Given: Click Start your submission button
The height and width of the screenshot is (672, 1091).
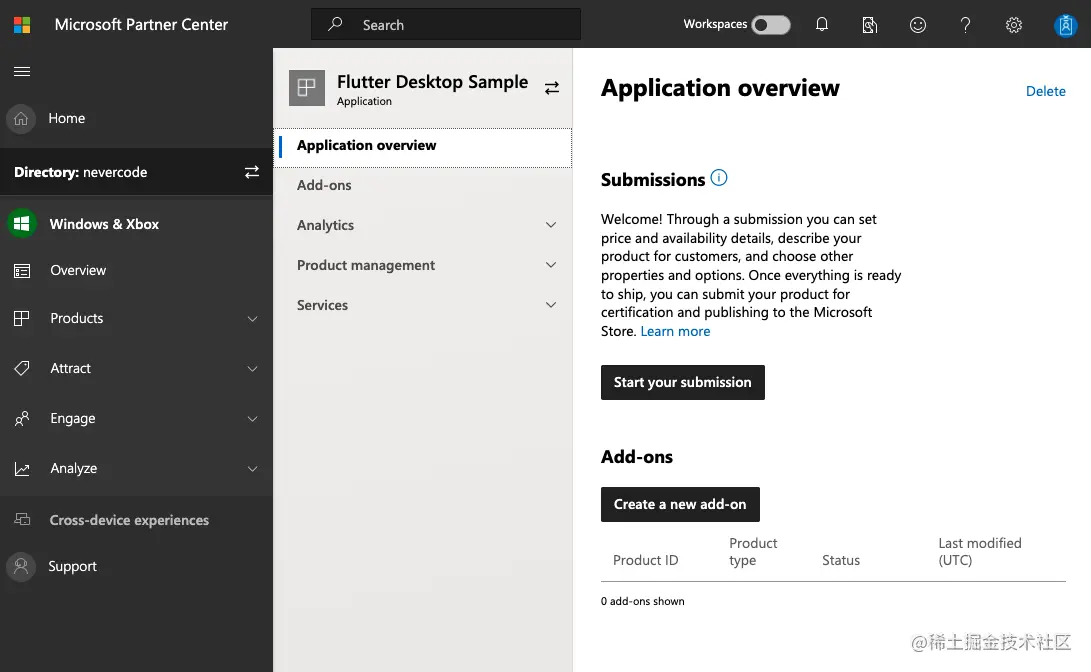Looking at the screenshot, I should [683, 382].
